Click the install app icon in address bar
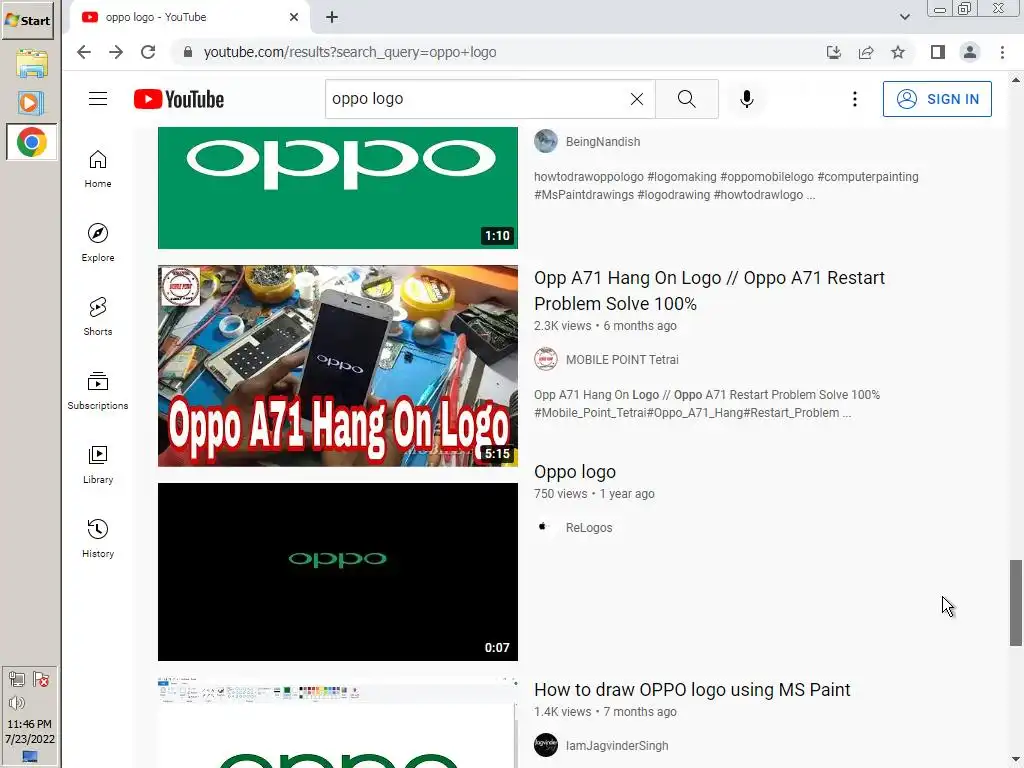The height and width of the screenshot is (768, 1024). click(834, 52)
